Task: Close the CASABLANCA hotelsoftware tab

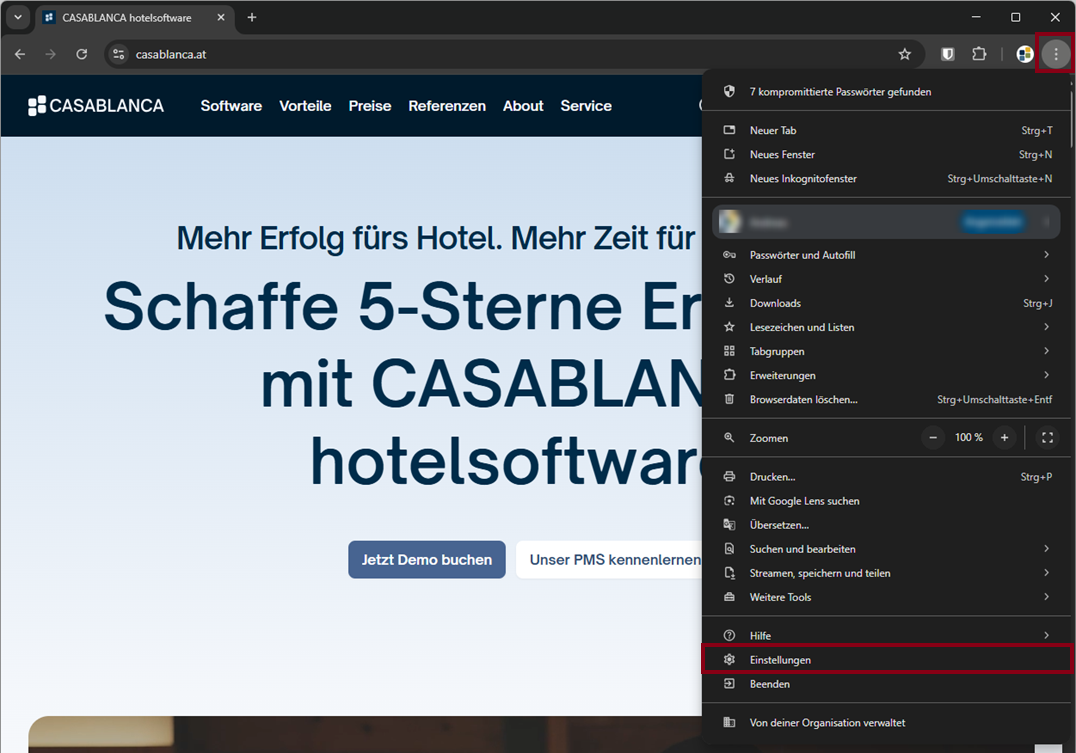Action: click(221, 17)
